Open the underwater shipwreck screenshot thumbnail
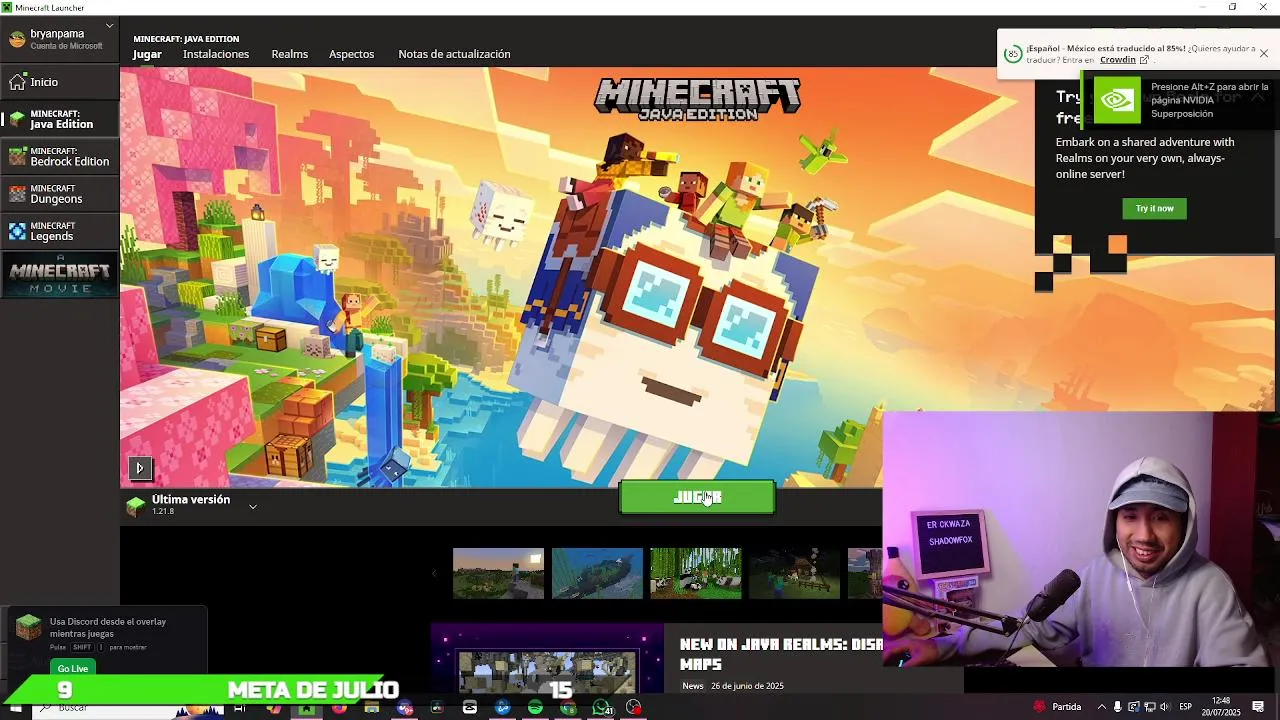 [x=597, y=573]
